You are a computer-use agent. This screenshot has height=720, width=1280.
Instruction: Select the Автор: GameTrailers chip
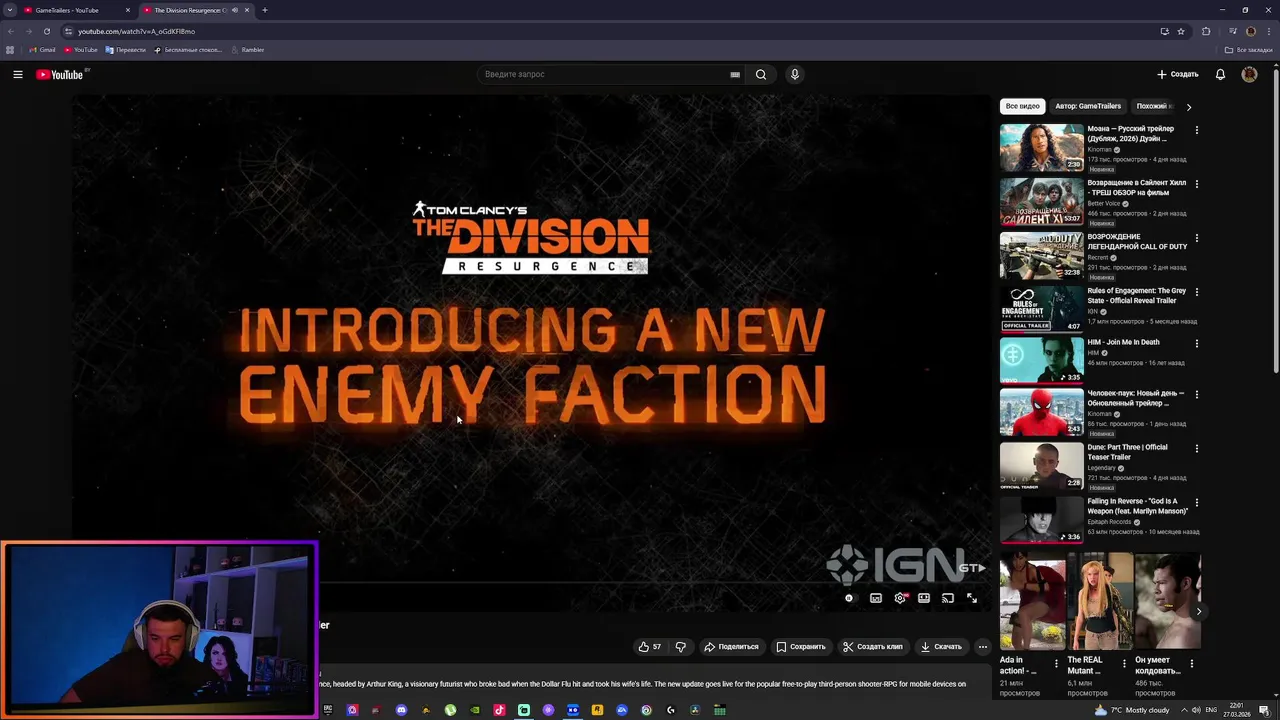pyautogui.click(x=1088, y=106)
